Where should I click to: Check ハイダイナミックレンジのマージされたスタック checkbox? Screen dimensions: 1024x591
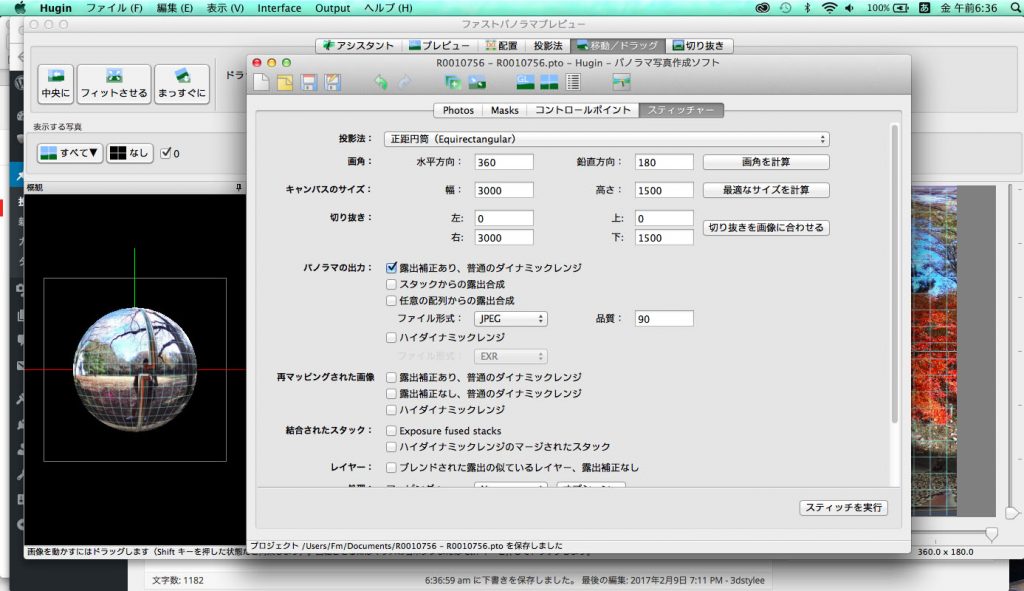pos(391,447)
